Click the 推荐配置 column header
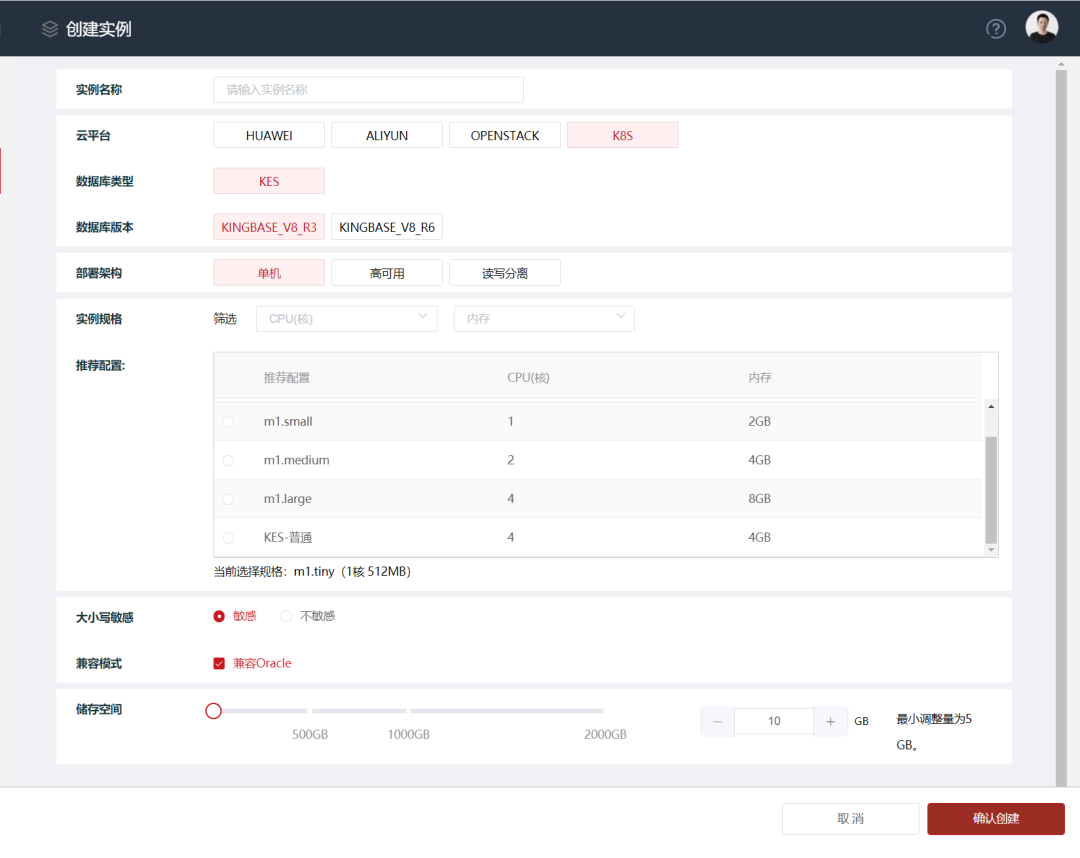This screenshot has height=858, width=1080. (287, 377)
